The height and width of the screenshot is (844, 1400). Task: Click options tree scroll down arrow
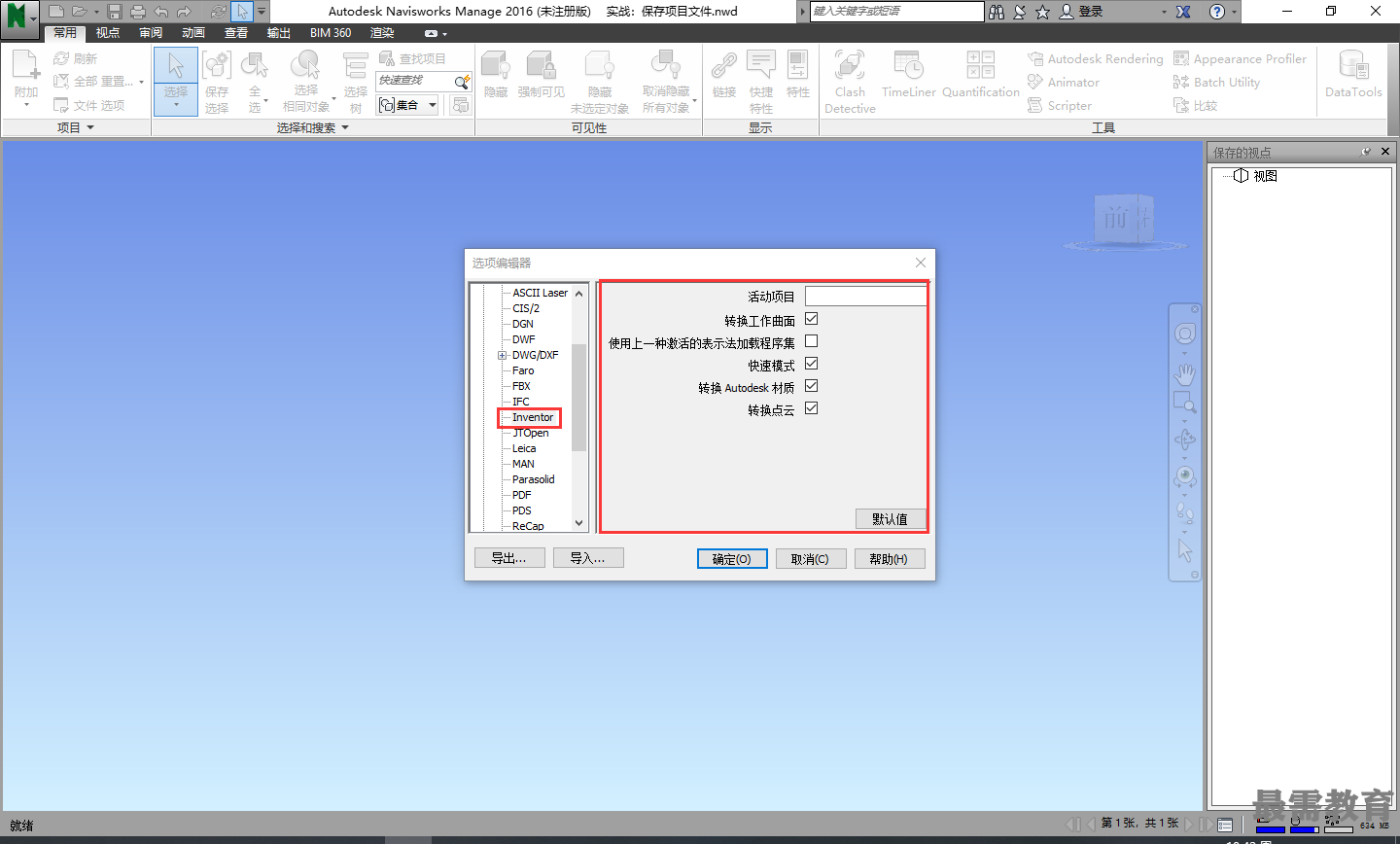[x=579, y=523]
